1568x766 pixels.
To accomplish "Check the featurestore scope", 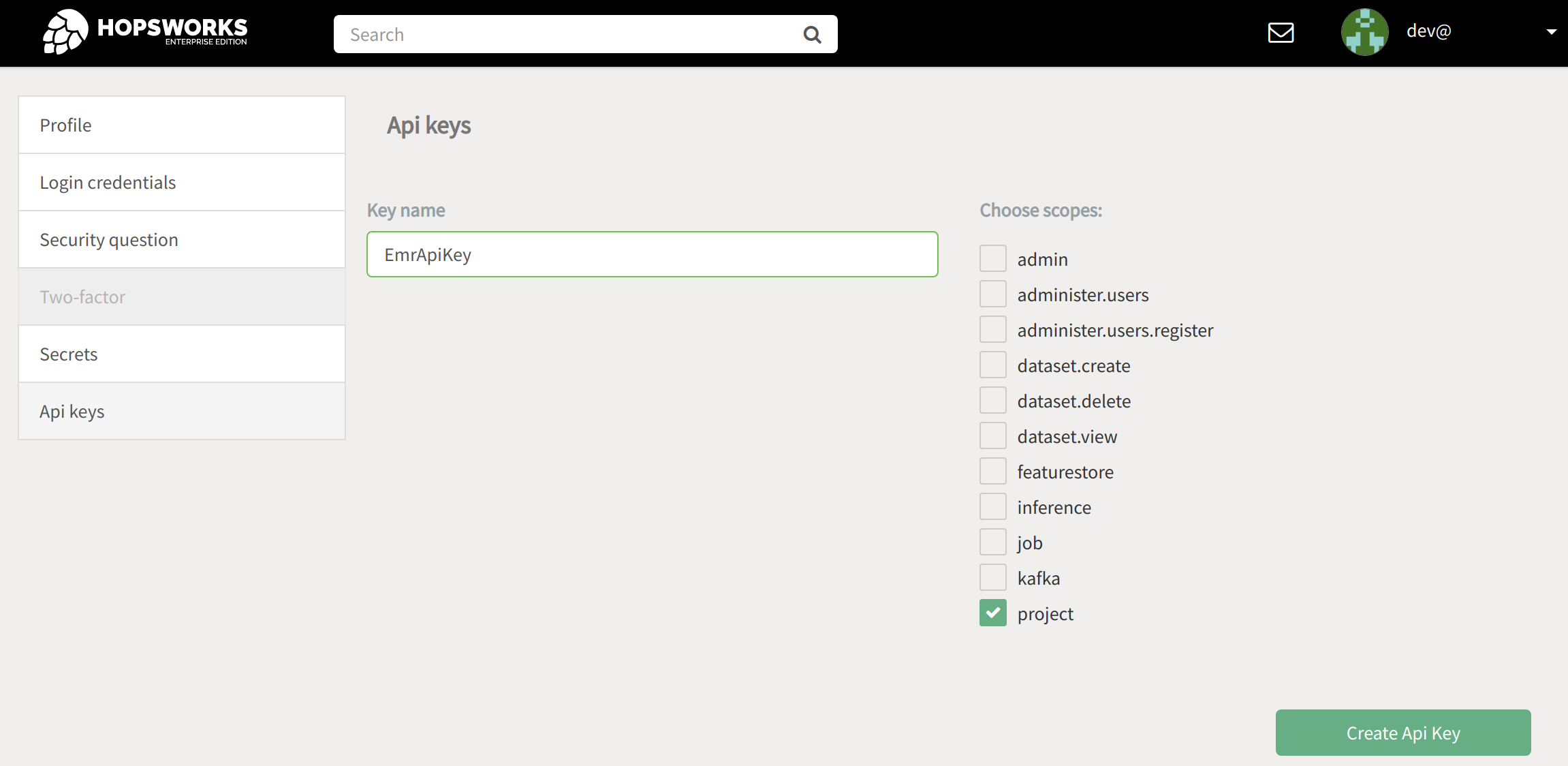I will (992, 470).
